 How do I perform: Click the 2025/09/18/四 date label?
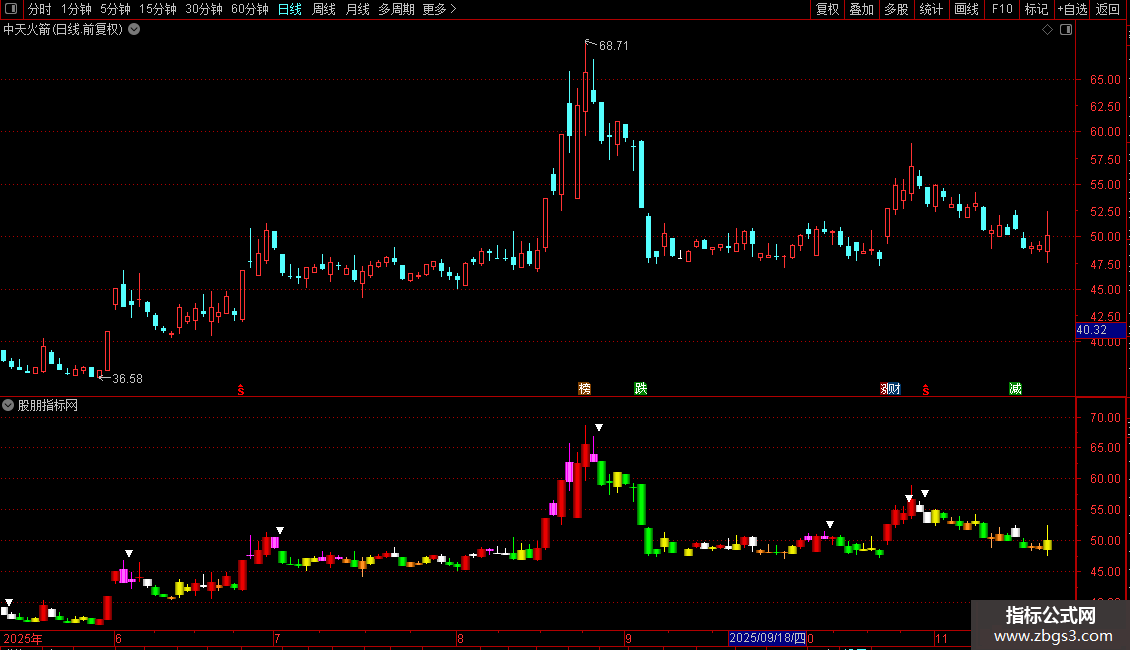[768, 638]
